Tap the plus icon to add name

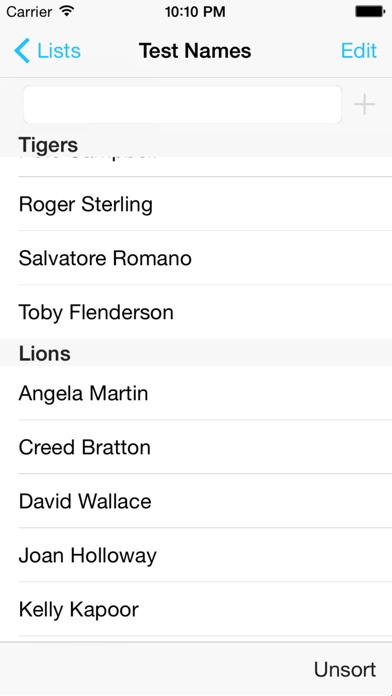pos(364,105)
